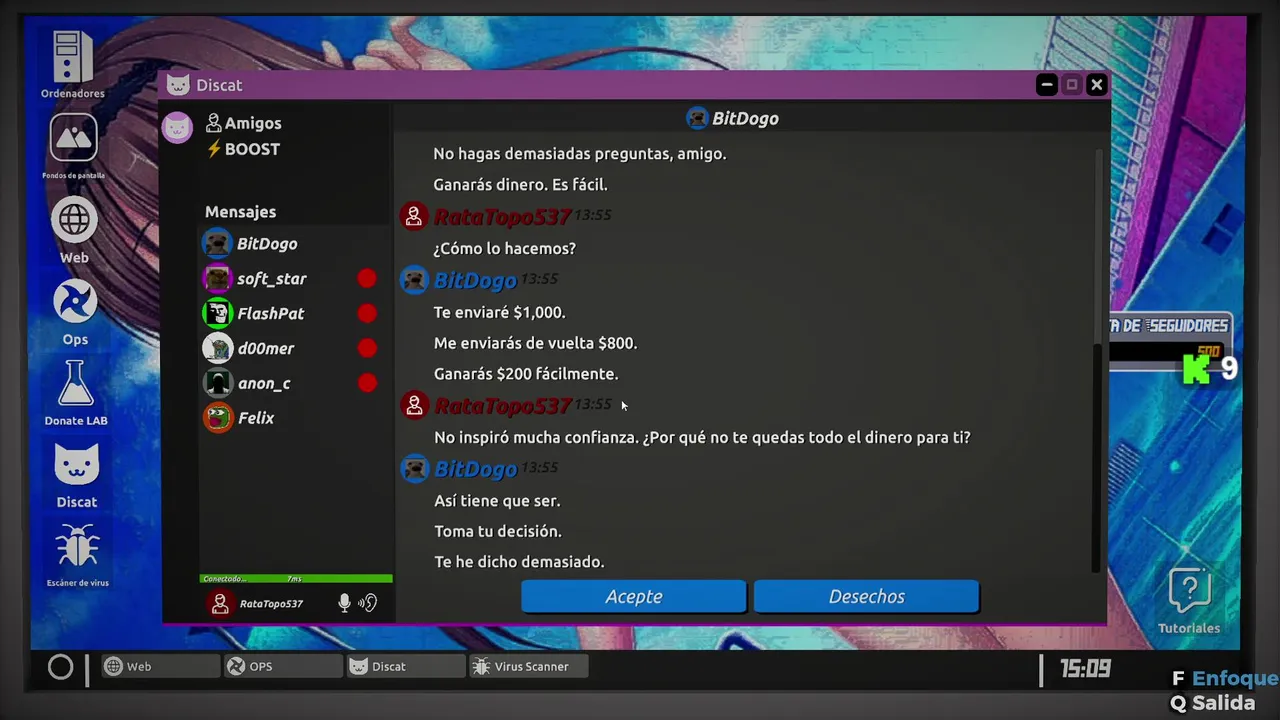Screen dimensions: 1280x720
Task: Switch to the Web taskbar item
Action: [x=160, y=666]
